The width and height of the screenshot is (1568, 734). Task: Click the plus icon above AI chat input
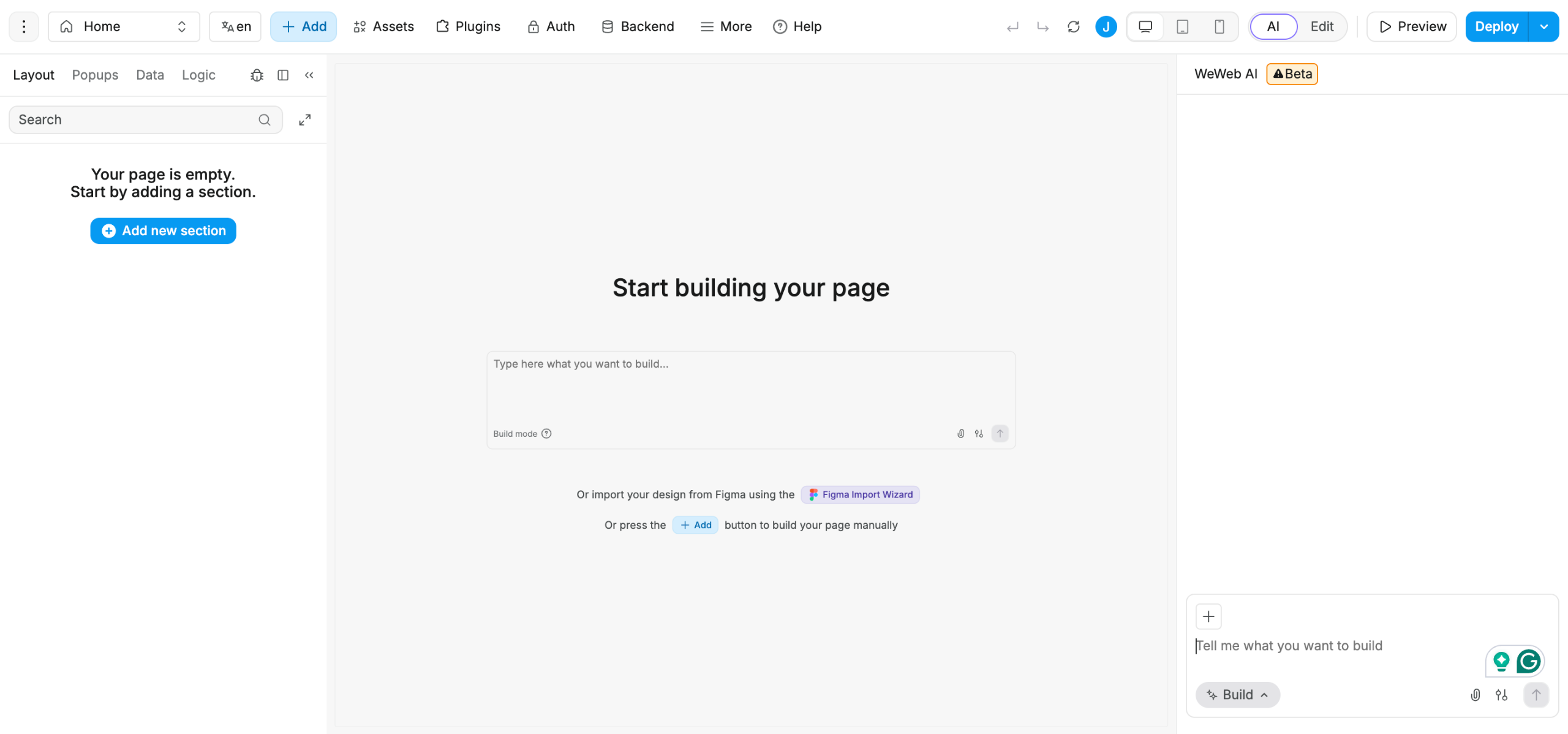click(1208, 616)
